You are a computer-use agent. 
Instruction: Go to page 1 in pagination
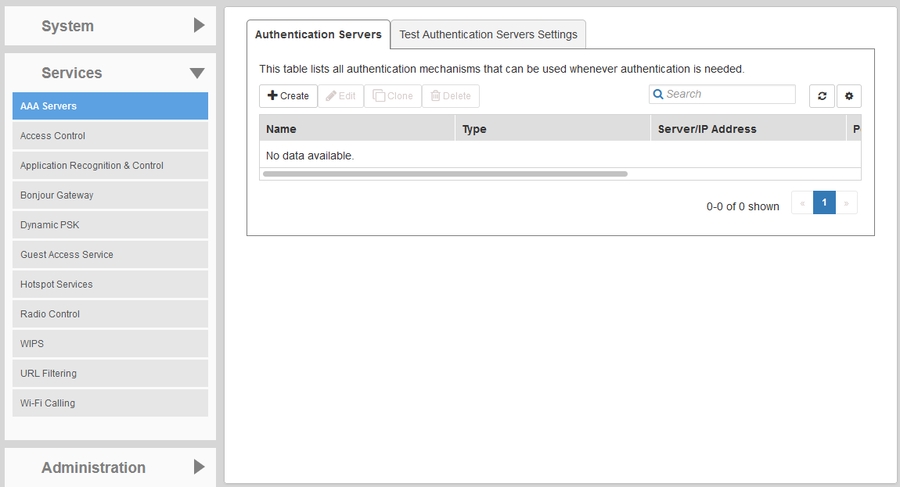click(x=824, y=203)
